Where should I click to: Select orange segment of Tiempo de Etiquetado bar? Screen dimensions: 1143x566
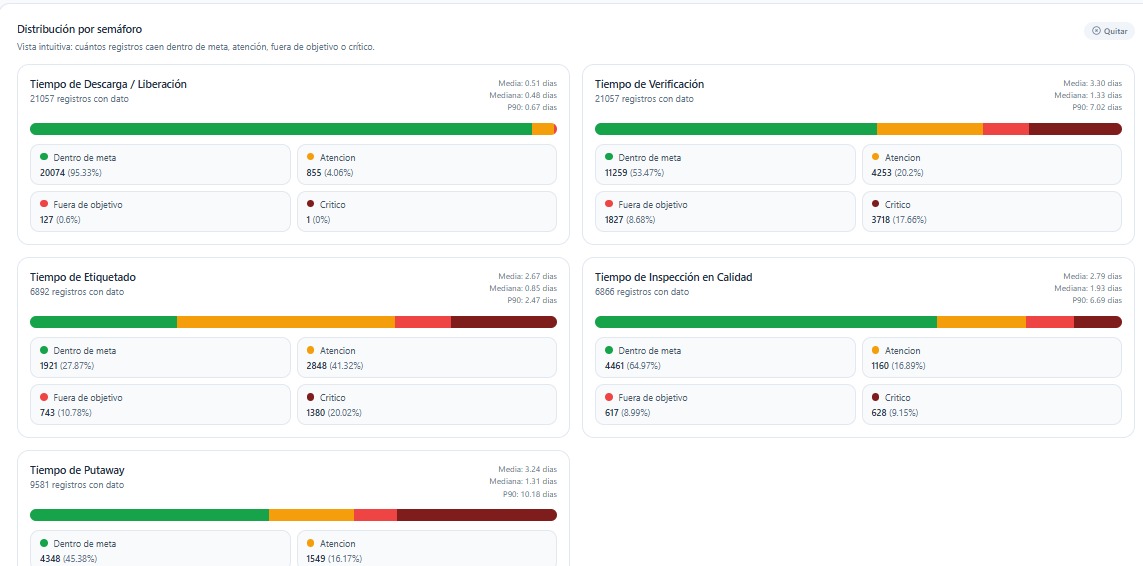tap(286, 322)
